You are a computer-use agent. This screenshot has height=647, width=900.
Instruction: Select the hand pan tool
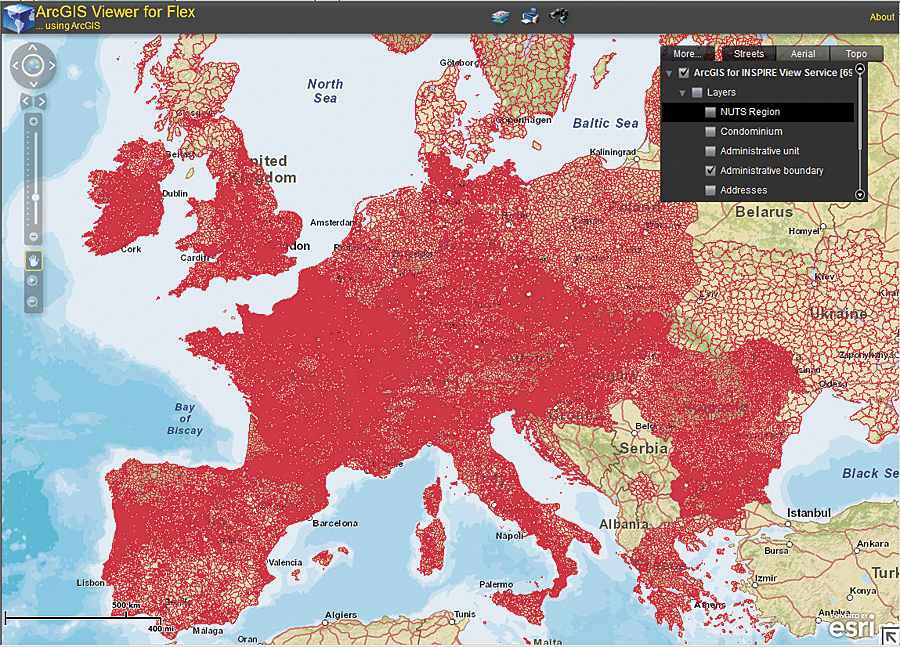click(33, 260)
